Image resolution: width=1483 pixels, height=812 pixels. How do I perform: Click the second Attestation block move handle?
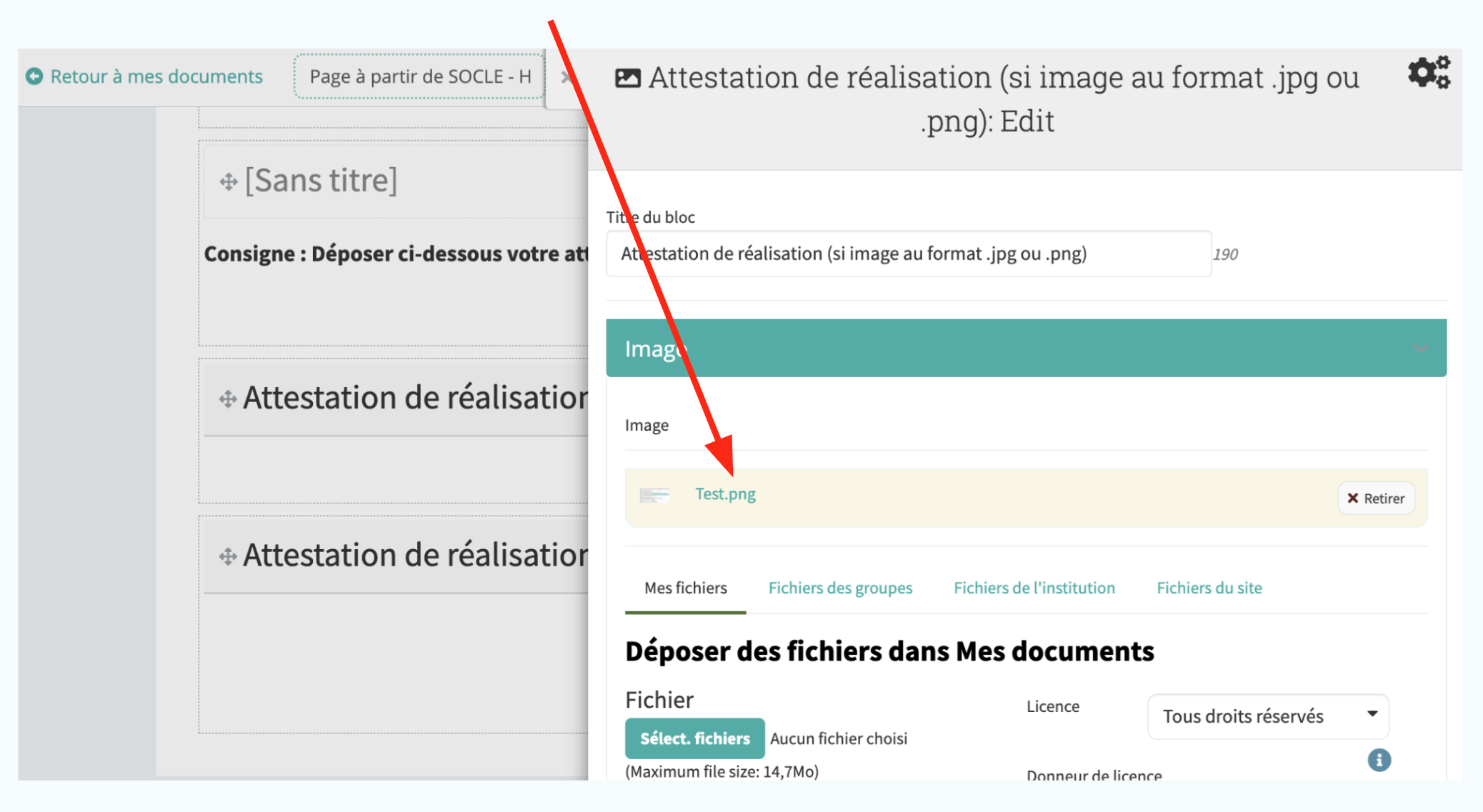pyautogui.click(x=228, y=556)
